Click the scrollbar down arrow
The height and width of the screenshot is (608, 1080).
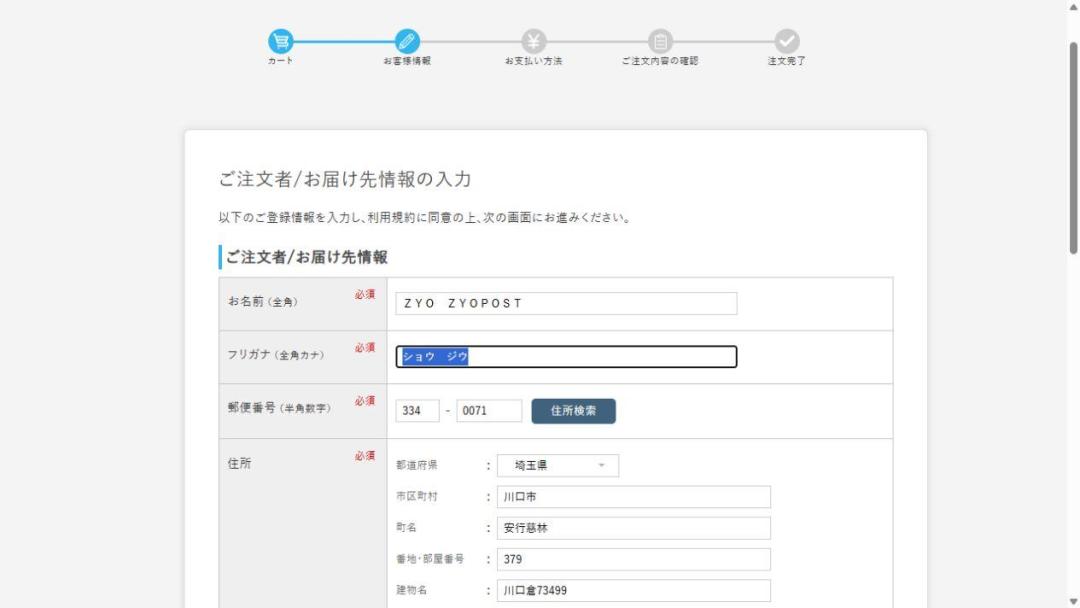(1073, 602)
